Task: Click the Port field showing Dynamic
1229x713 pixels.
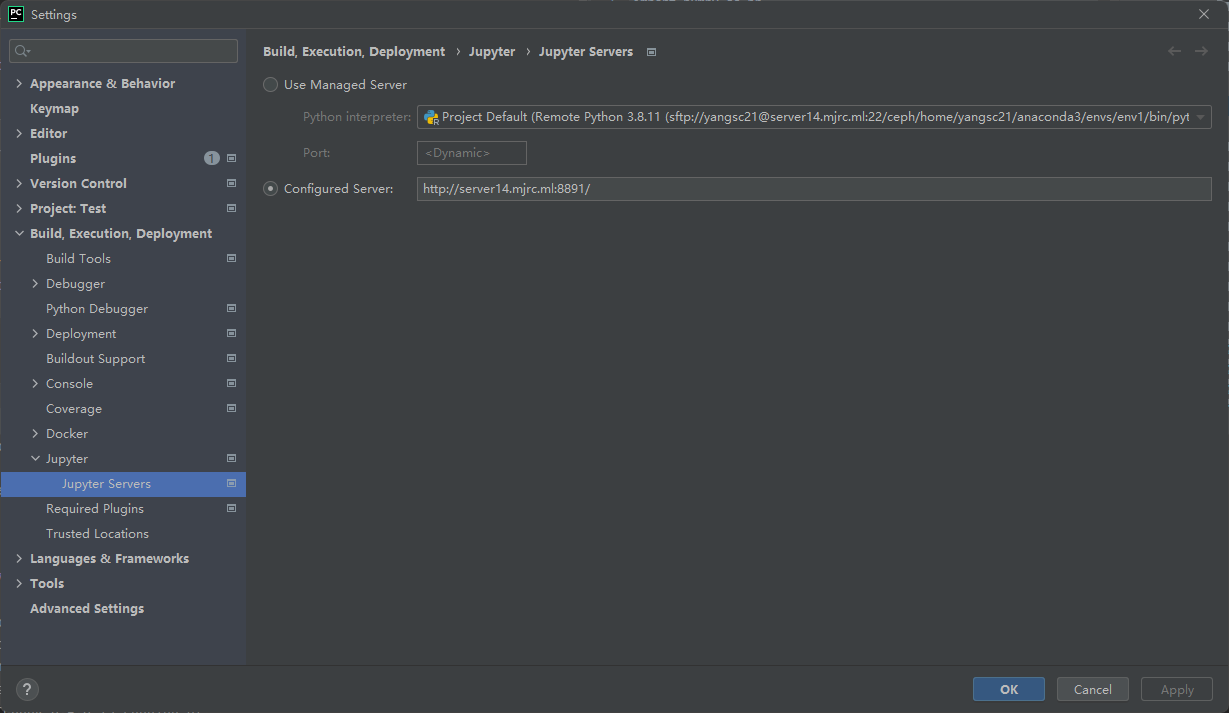Action: pyautogui.click(x=472, y=153)
